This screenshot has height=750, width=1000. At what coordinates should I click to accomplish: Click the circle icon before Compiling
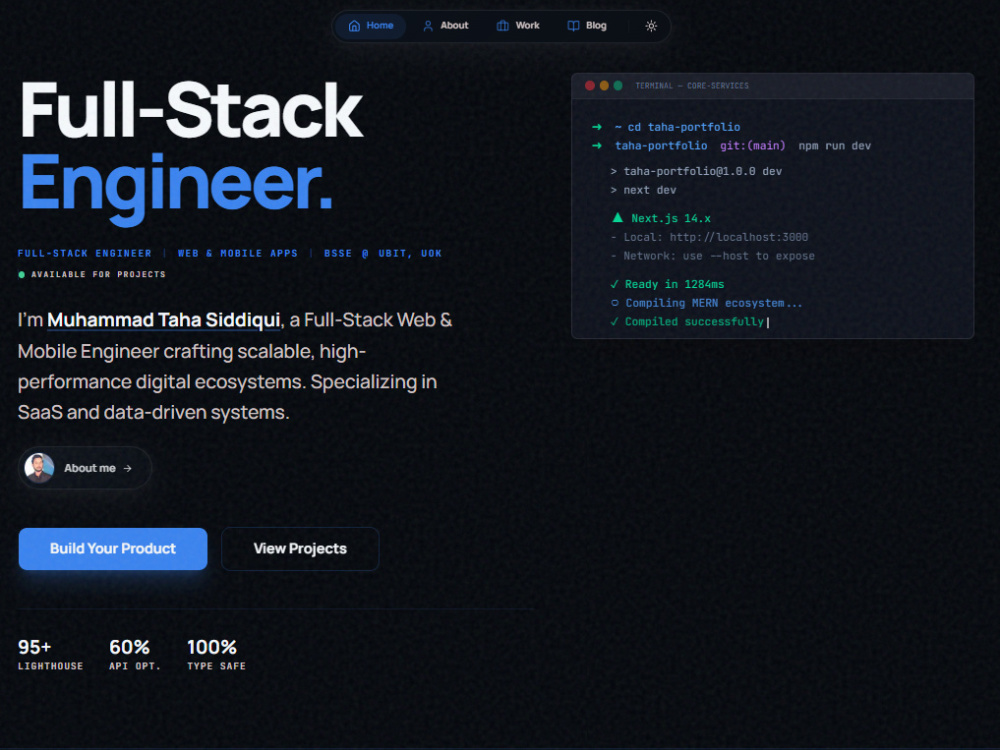pyautogui.click(x=615, y=304)
